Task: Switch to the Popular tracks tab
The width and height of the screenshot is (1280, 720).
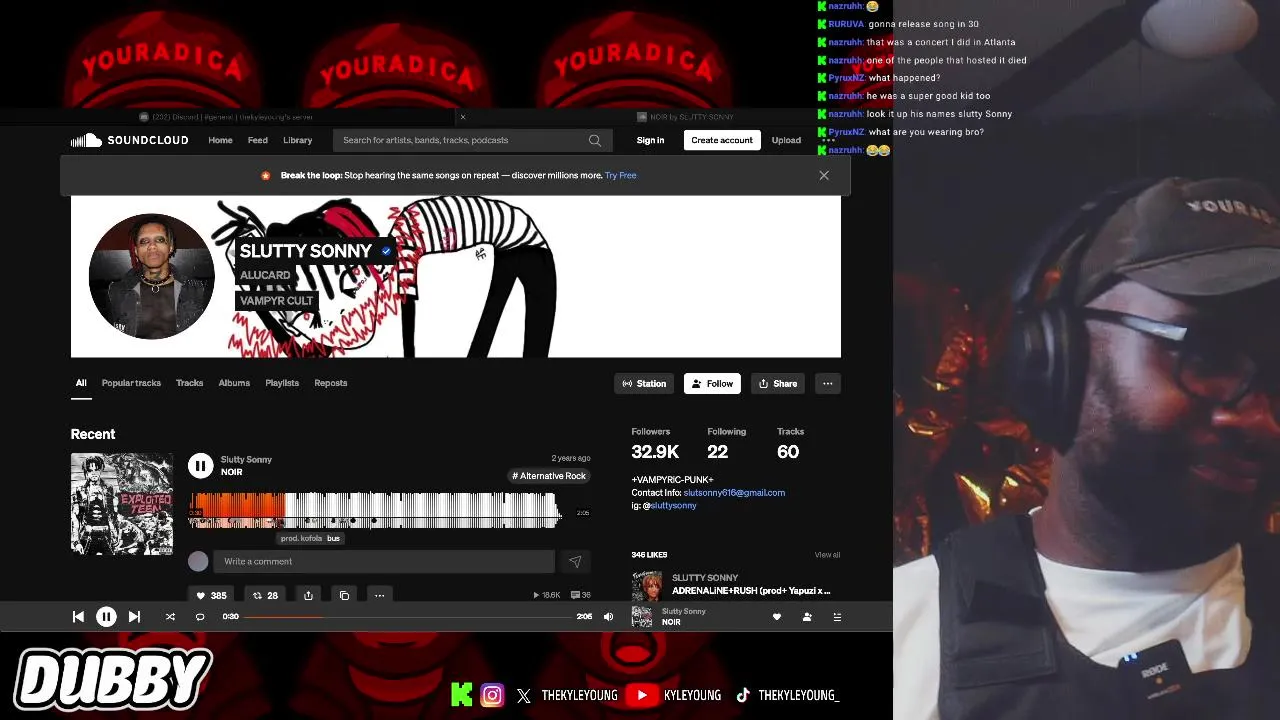Action: point(131,383)
